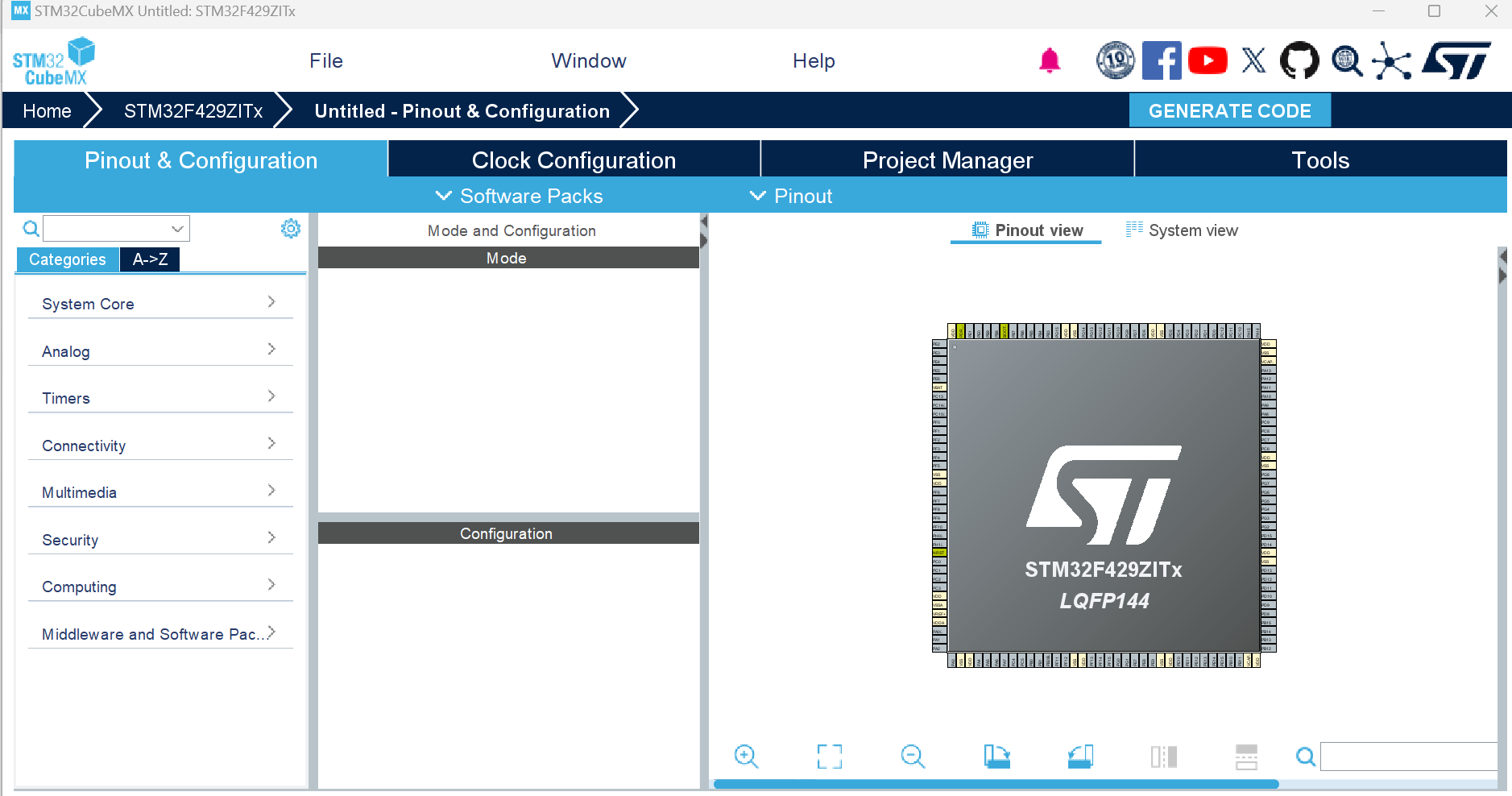Open the ST Wiki search icon

tap(1346, 60)
